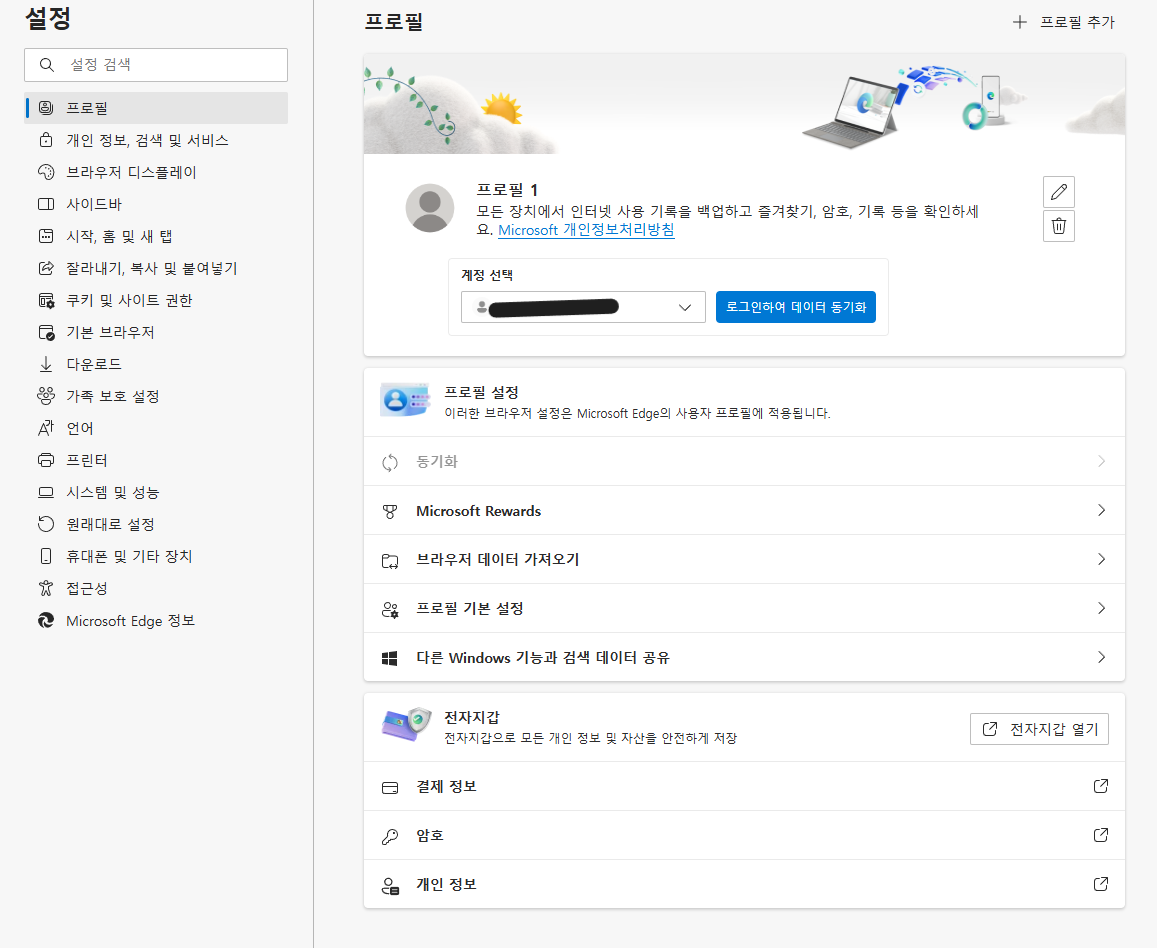Click the 브라우저 데이터 가져오기 folder icon
The width and height of the screenshot is (1157, 948).
tap(390, 560)
